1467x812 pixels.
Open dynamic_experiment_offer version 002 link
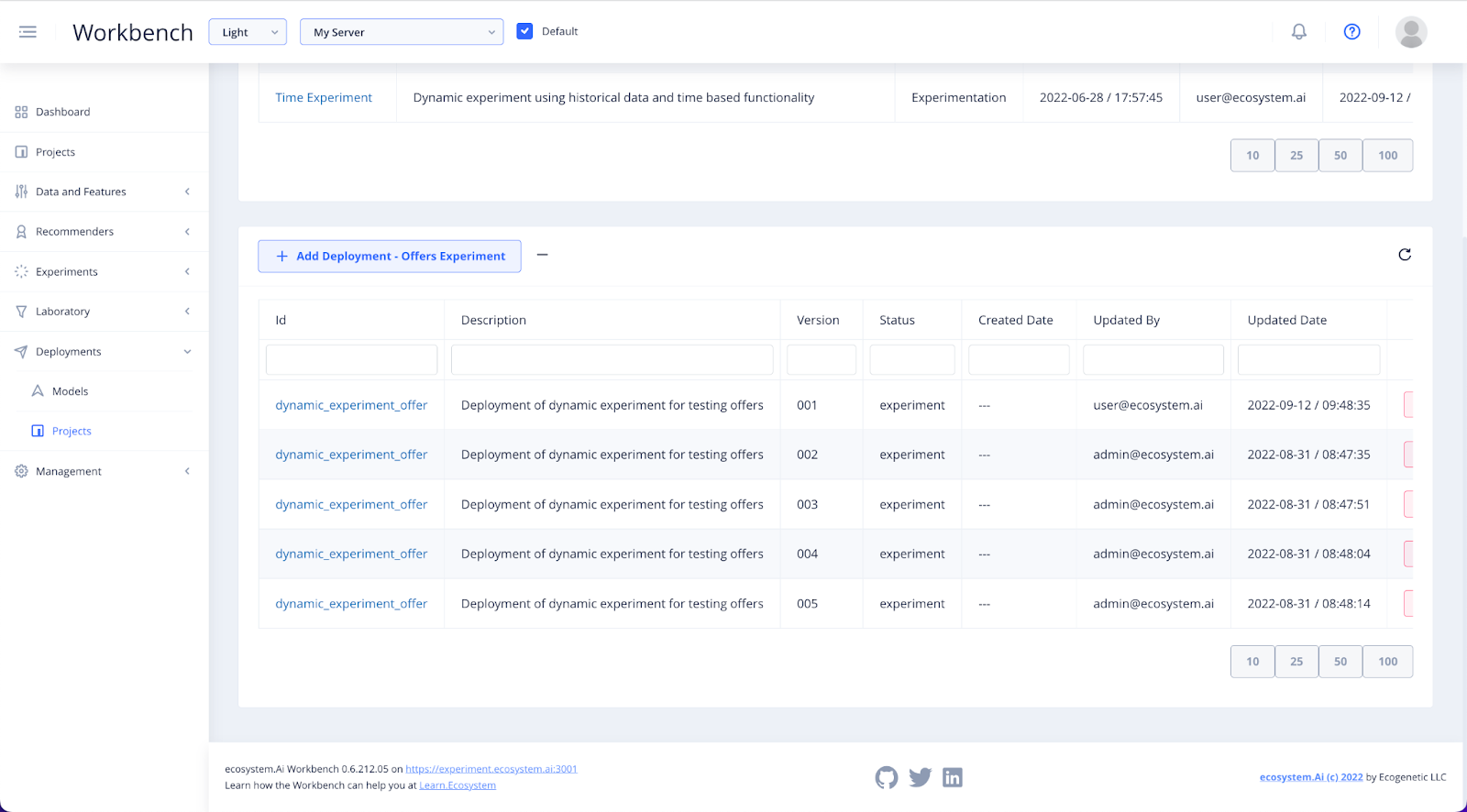[351, 455]
